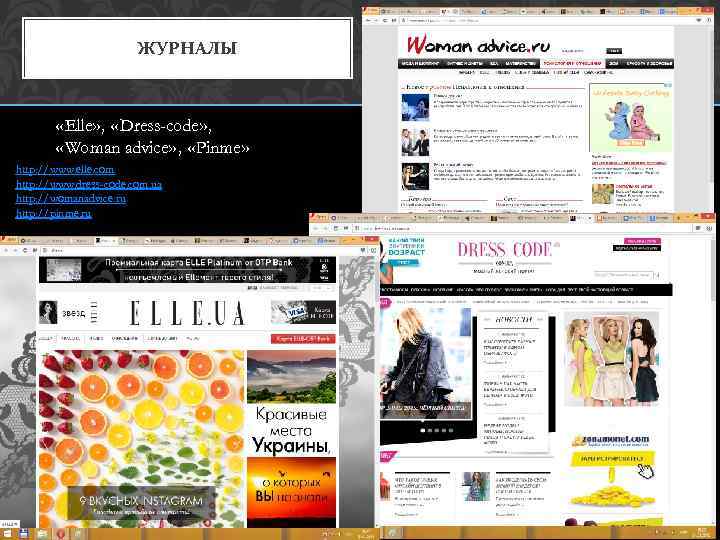Open the ELLE Platinum OTP Bank banner
720x540 pixels.
[x=187, y=270]
